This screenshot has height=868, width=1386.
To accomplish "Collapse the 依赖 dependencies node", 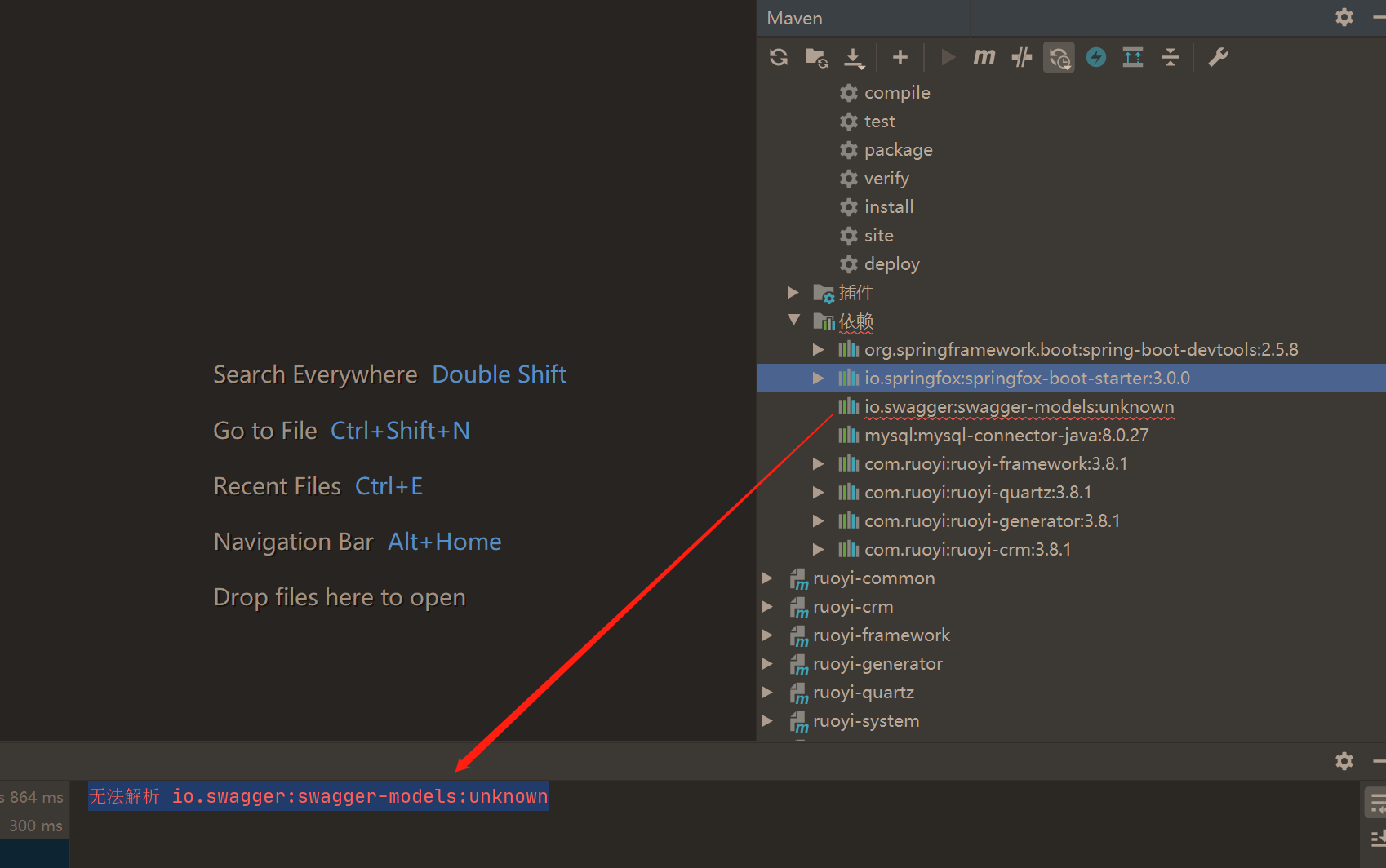I will [793, 321].
